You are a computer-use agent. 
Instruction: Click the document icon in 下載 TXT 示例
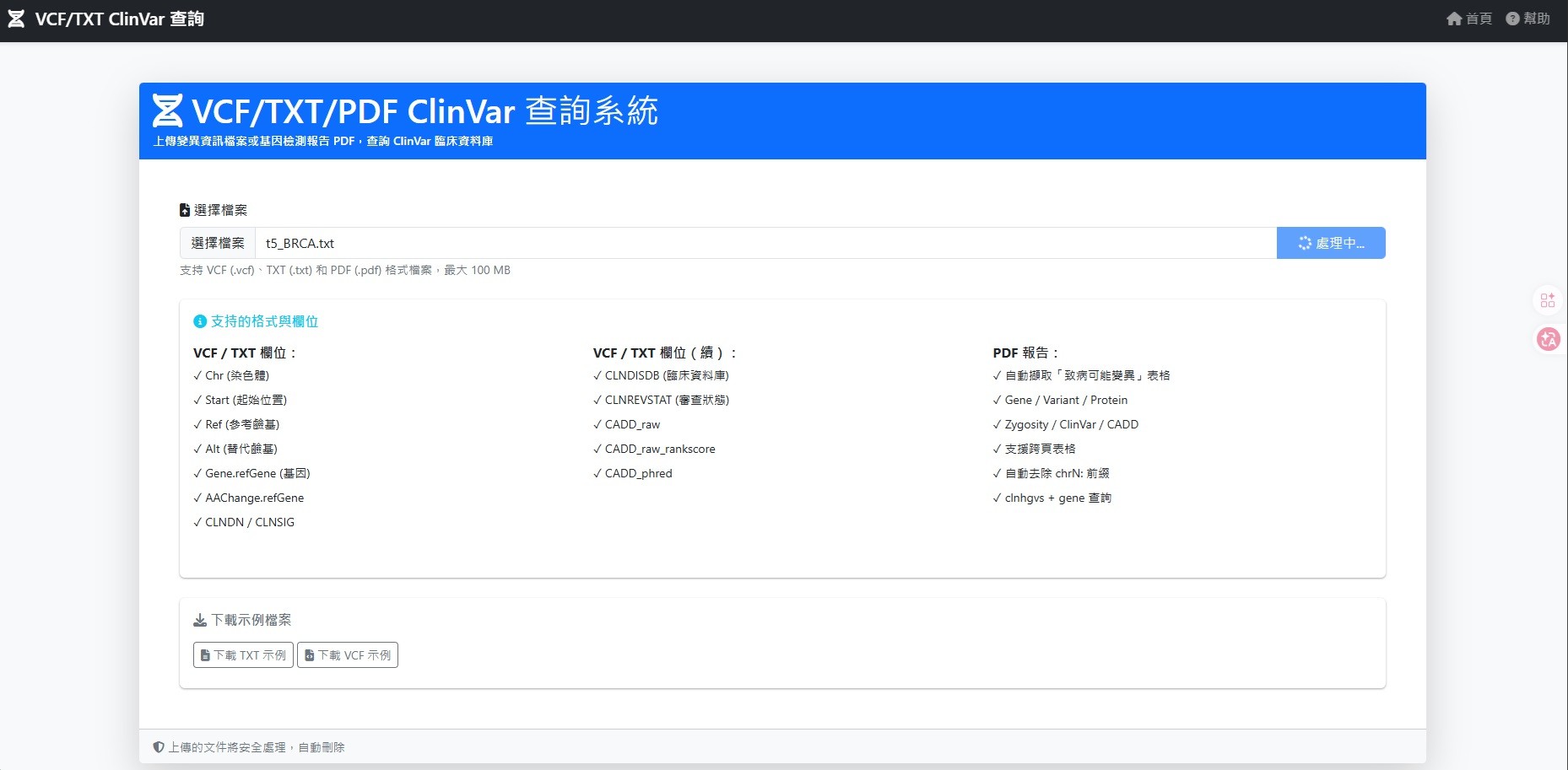[x=205, y=655]
